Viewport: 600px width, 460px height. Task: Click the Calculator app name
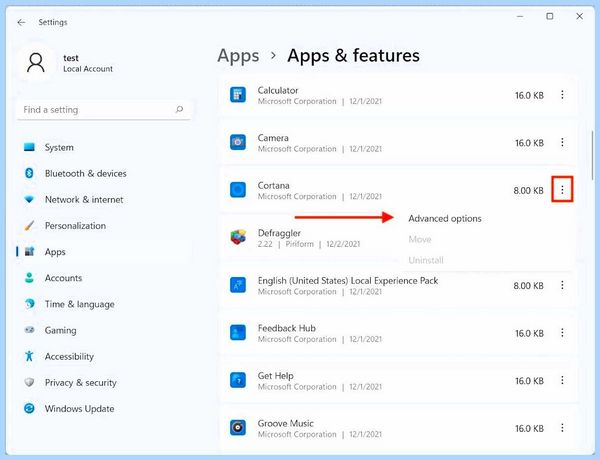278,90
